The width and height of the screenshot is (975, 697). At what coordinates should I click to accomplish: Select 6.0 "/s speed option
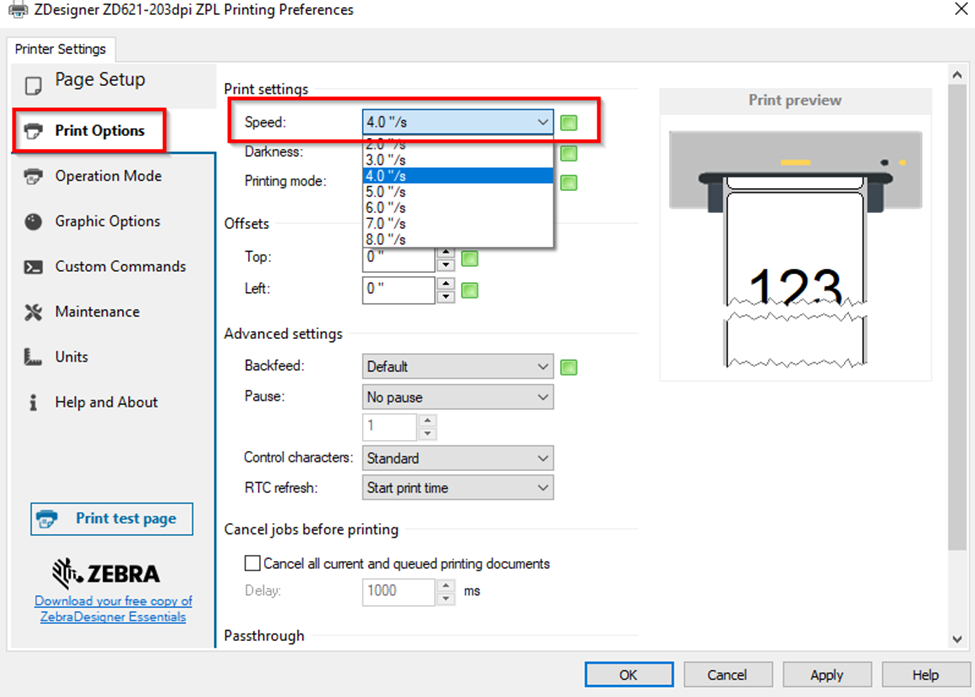[458, 208]
